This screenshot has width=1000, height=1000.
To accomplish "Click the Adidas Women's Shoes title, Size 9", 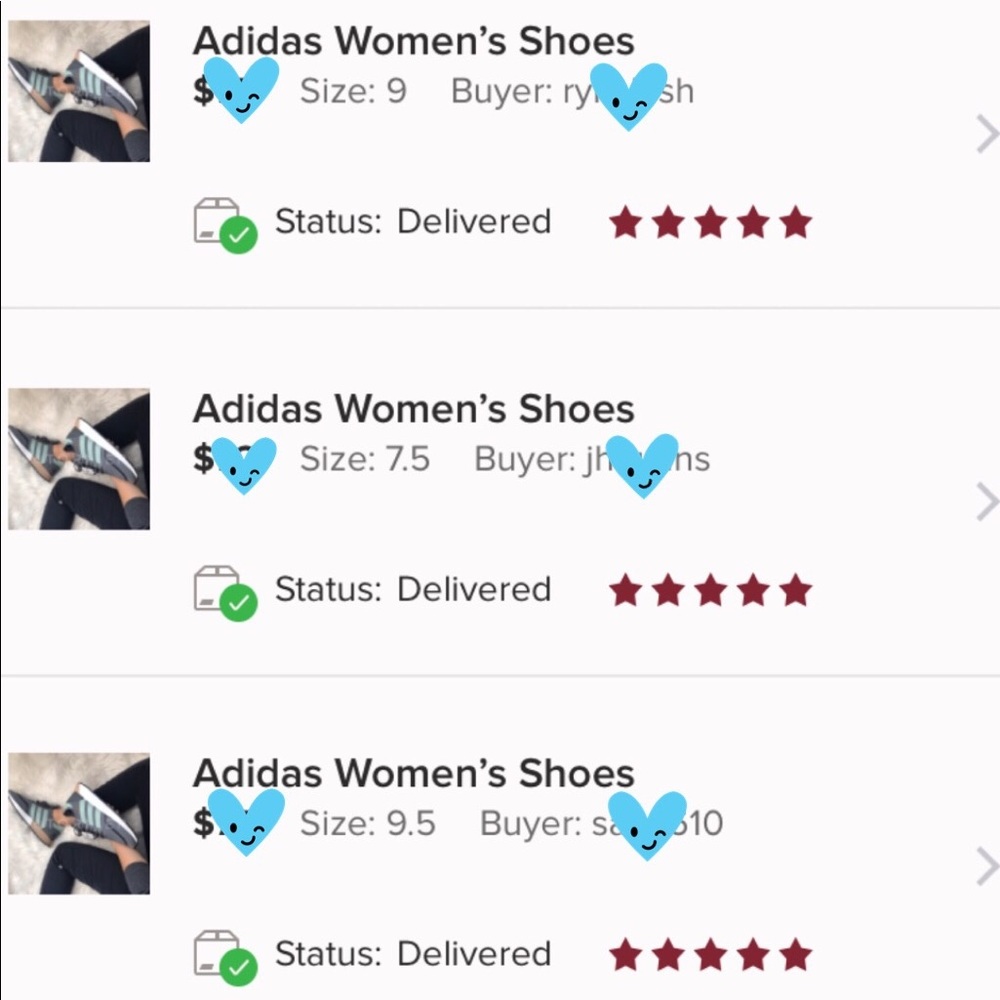I will (413, 41).
